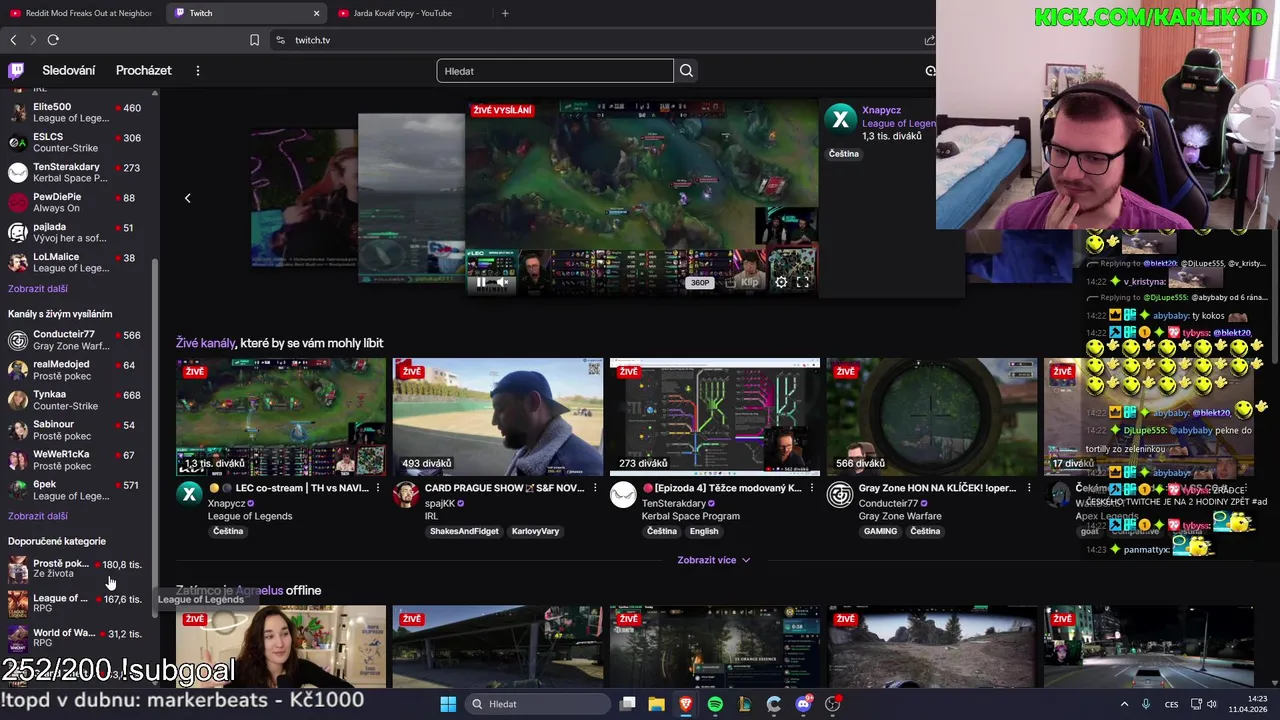Open Windows Start menu
Screen dimensions: 1280x720
(x=448, y=704)
